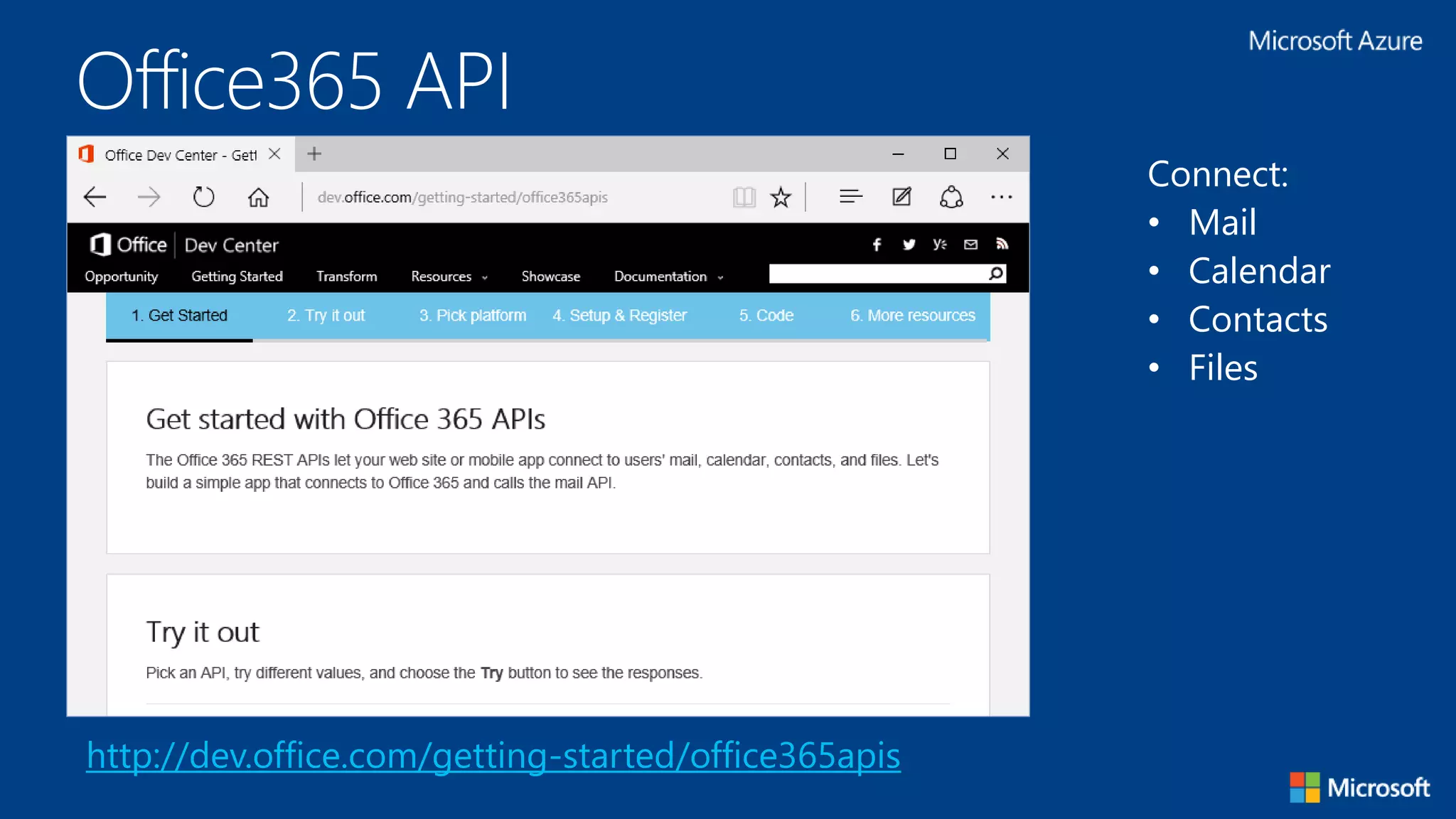Click the browser Forward arrow
This screenshot has height=819, width=1456.
click(x=149, y=197)
